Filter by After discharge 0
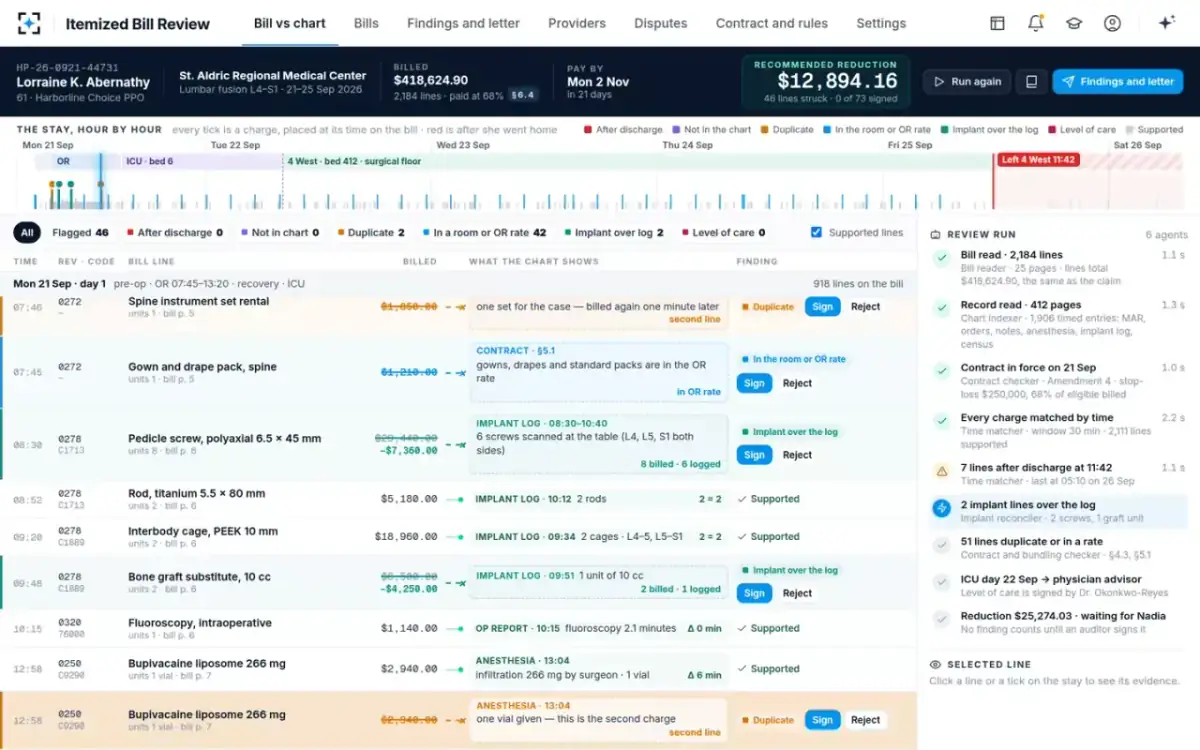The image size is (1200, 750). (x=176, y=233)
